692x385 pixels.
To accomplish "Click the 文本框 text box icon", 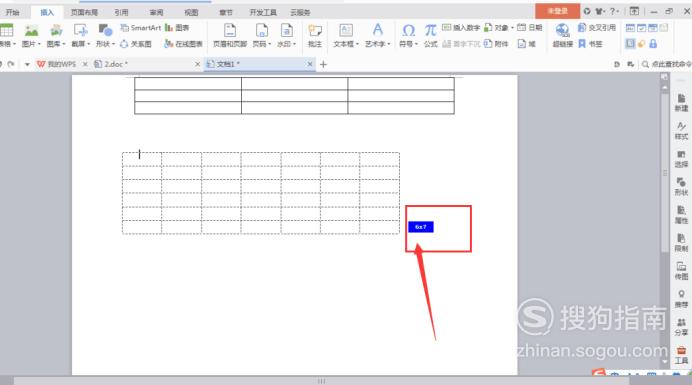I will pyautogui.click(x=346, y=30).
